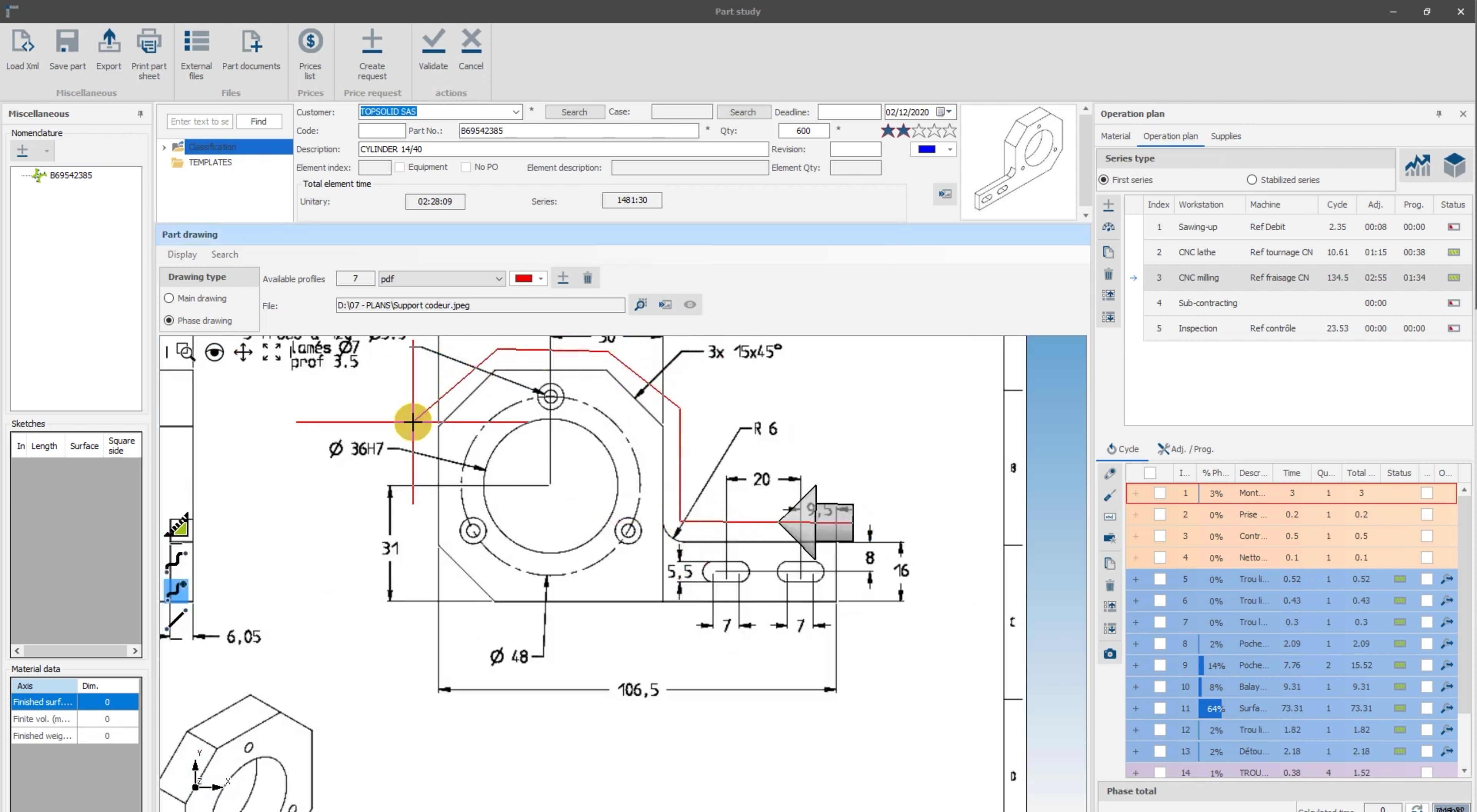Click the 3D cube icon
Viewport: 1477px width, 812px height.
click(x=1455, y=166)
